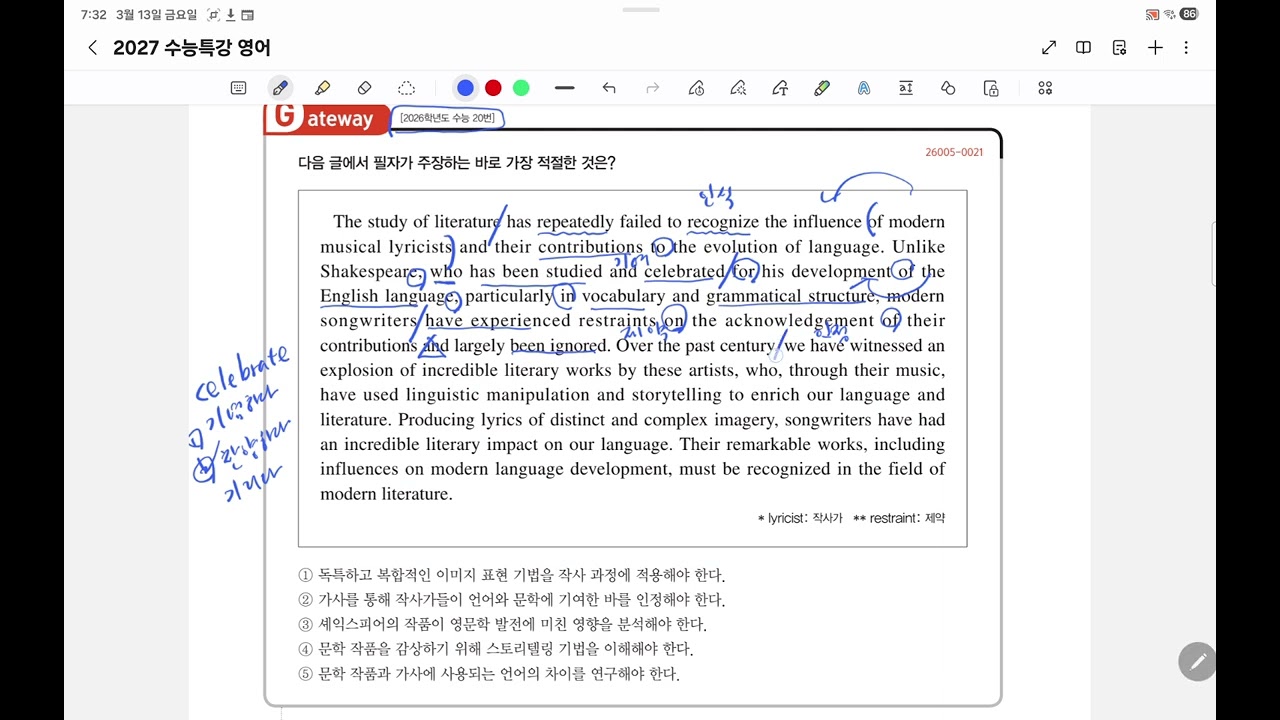1280x720 pixels.
Task: Select the eraser tool
Action: [364, 88]
